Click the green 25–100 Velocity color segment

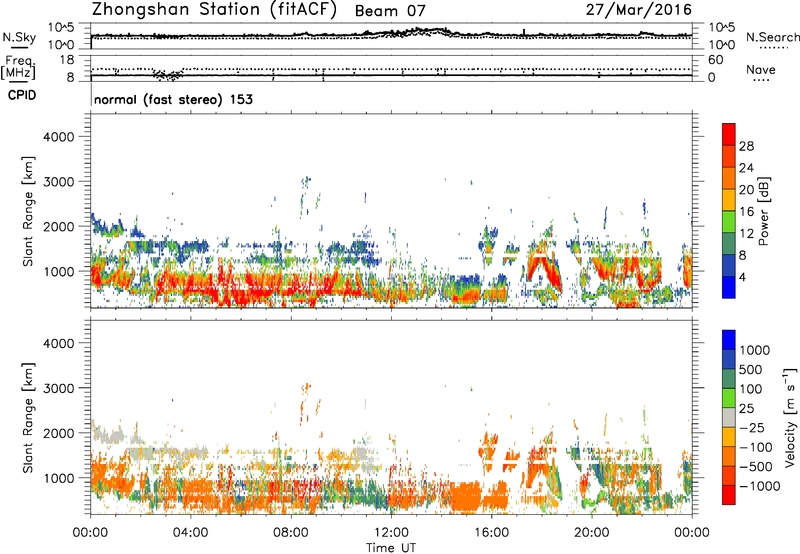tap(729, 398)
